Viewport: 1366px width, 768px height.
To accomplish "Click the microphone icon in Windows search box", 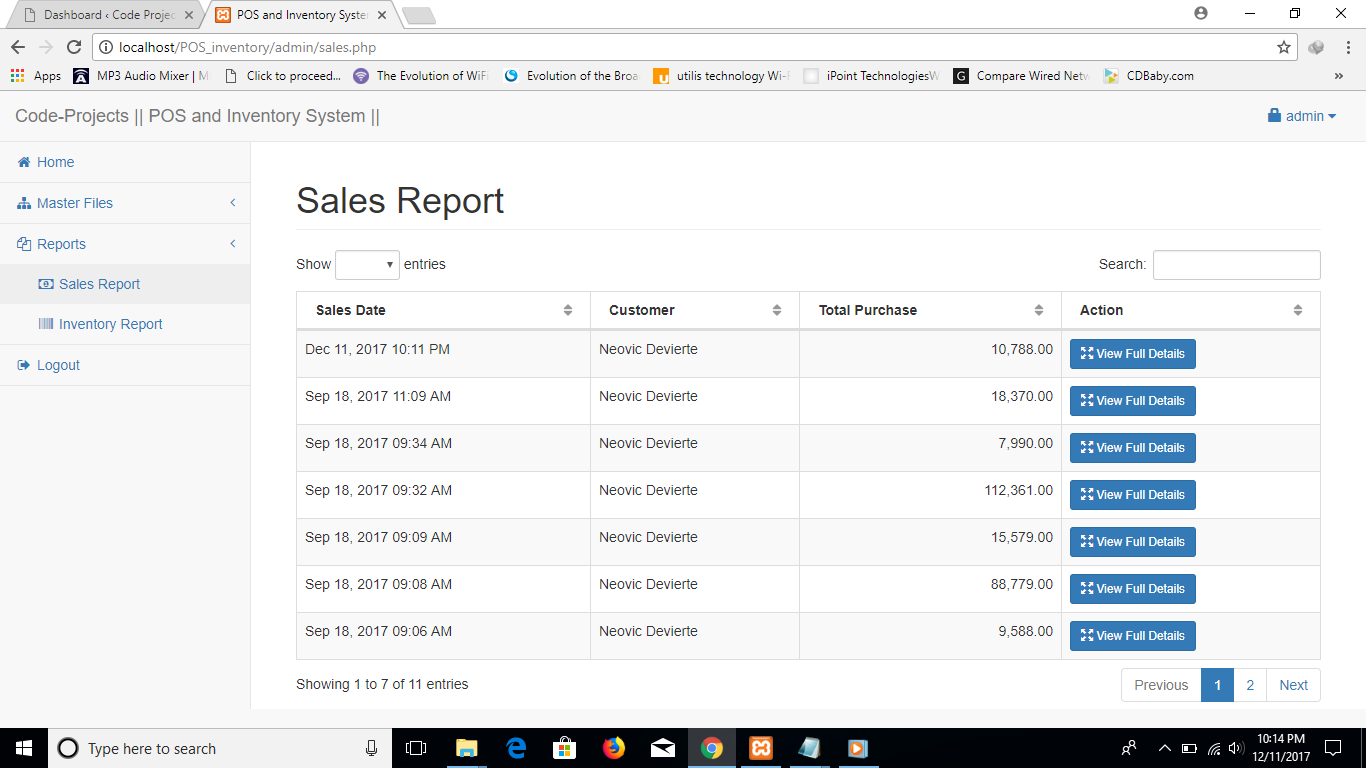I will 371,748.
